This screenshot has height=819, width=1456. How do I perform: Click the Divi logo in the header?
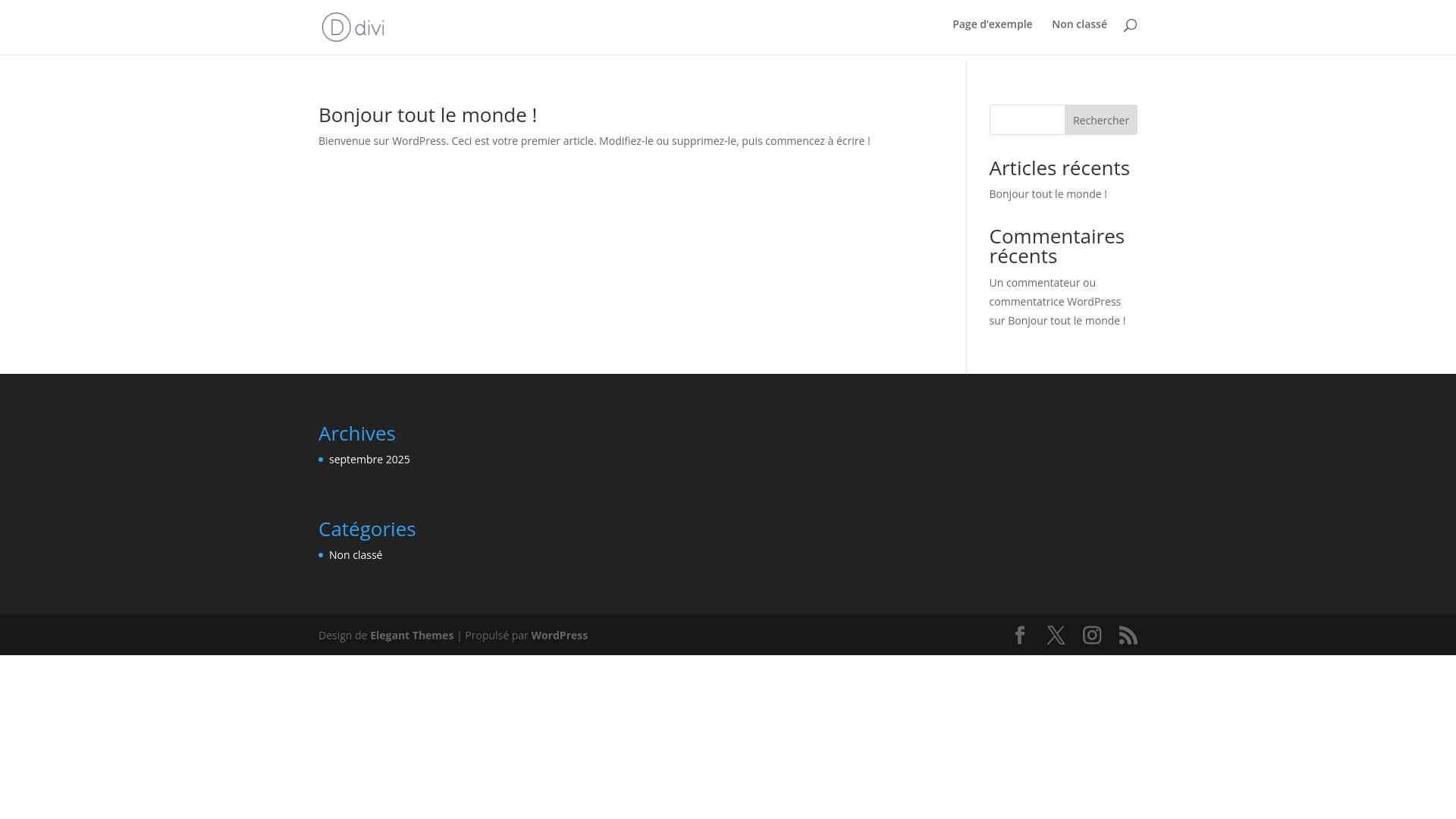(353, 27)
